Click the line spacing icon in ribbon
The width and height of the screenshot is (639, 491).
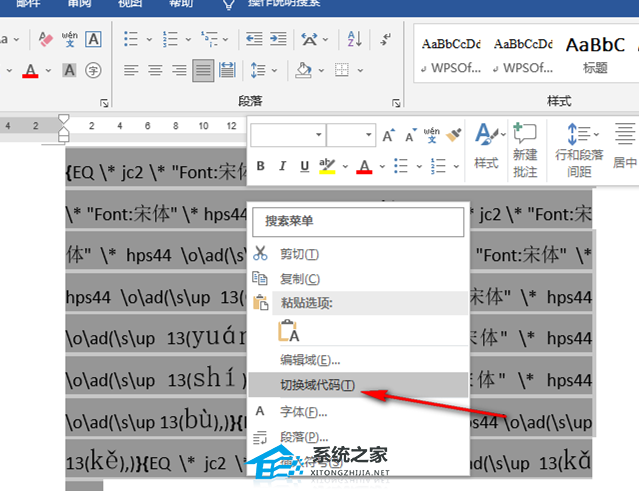click(x=258, y=70)
